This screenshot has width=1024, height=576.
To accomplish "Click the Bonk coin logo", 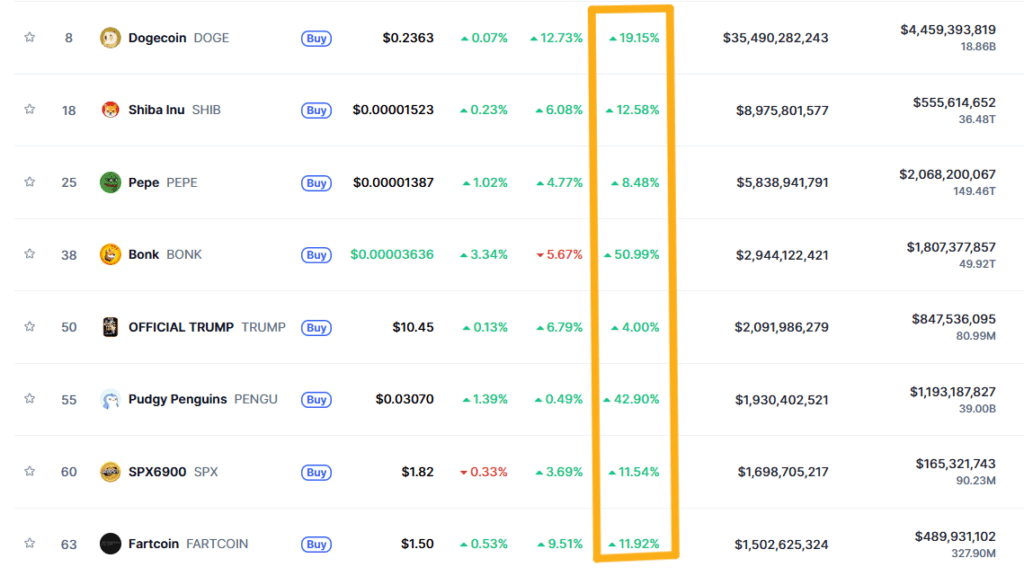I will (x=110, y=254).
